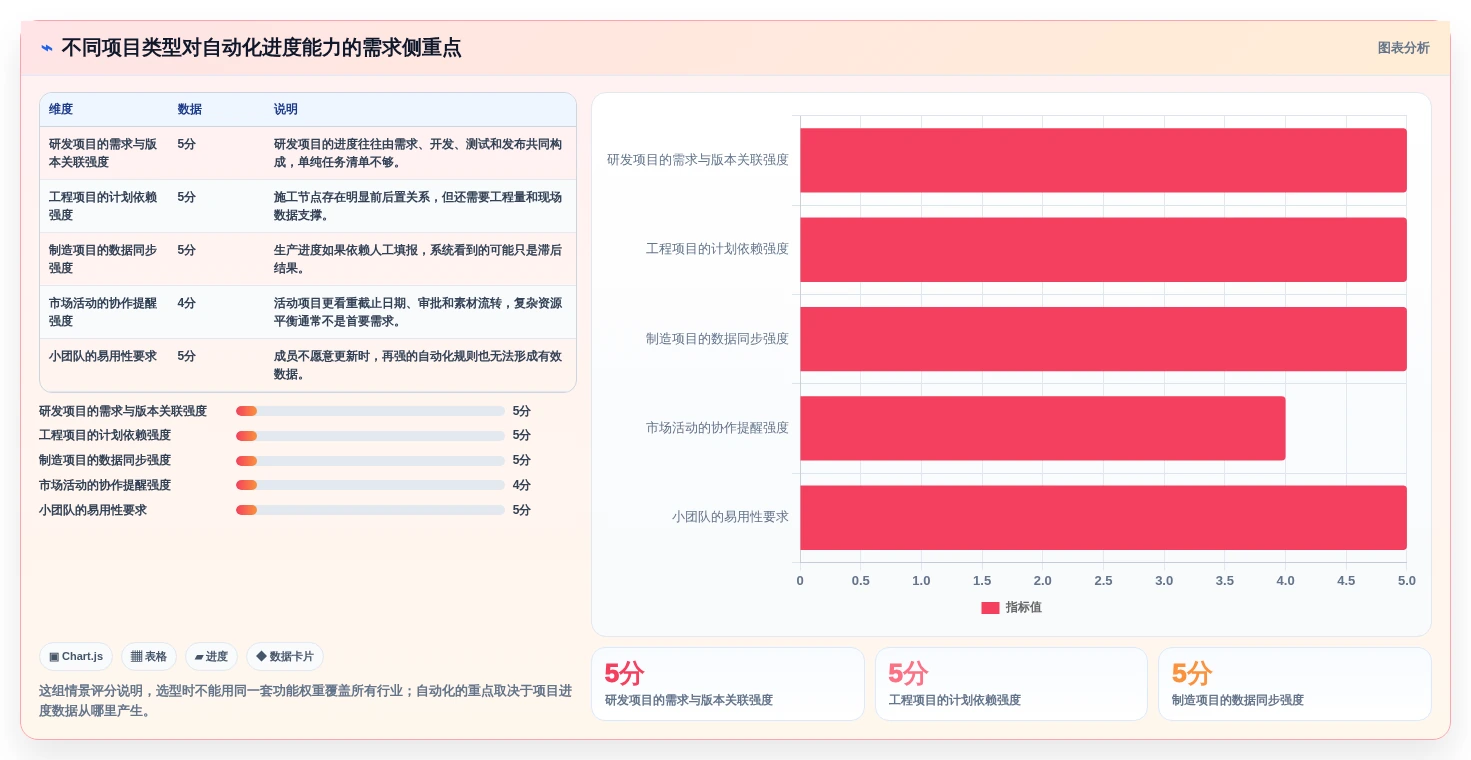The width and height of the screenshot is (1471, 760).
Task: Click the chart bar for 制造项目的数据同步强度
Action: tap(1103, 339)
